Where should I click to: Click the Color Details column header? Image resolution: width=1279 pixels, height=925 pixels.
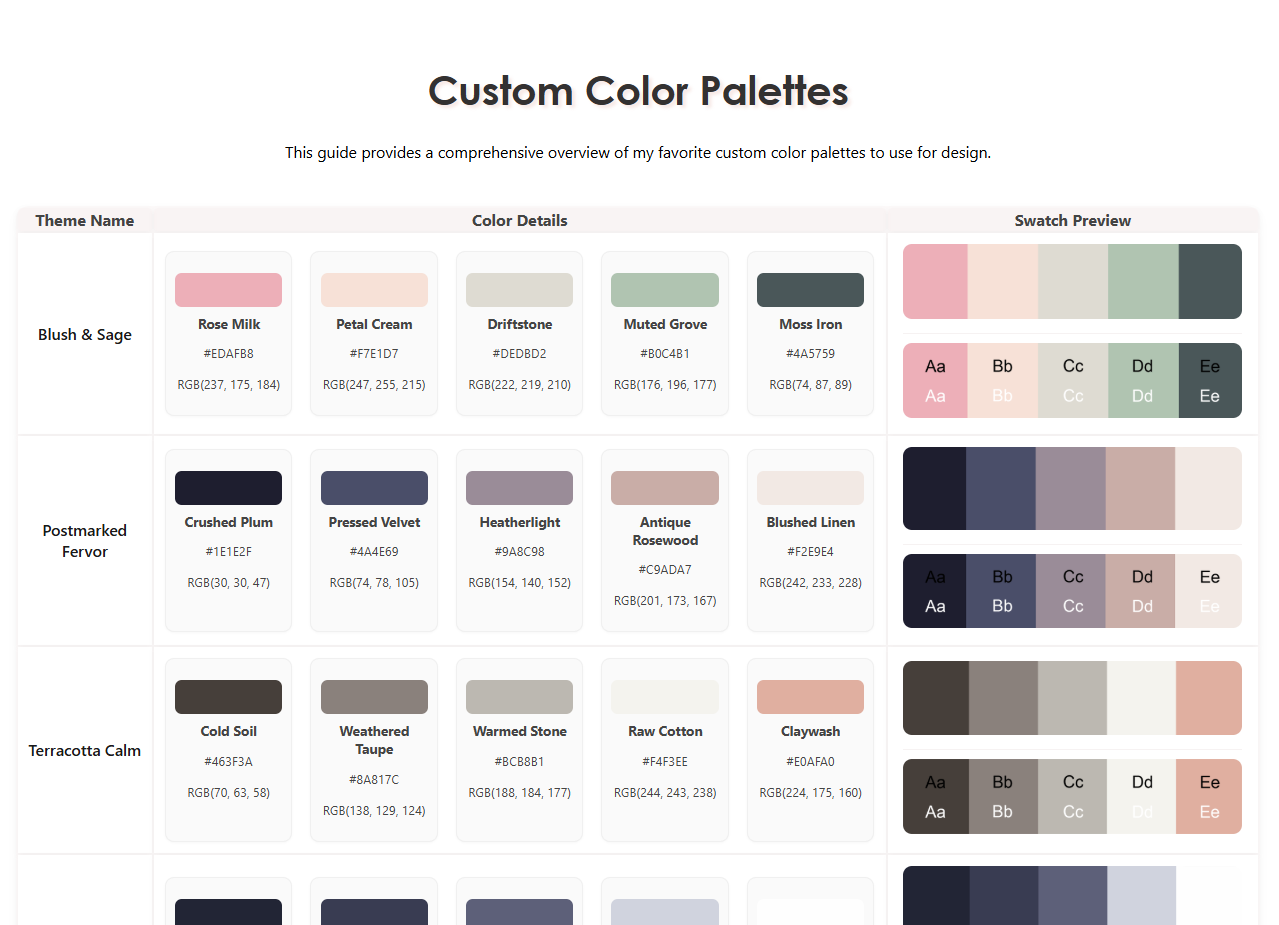click(x=520, y=221)
